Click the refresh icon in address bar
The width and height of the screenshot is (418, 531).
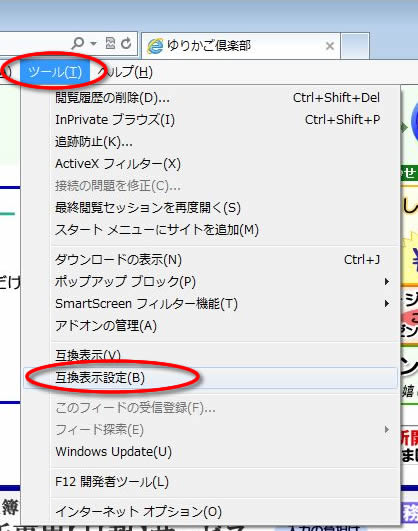point(126,43)
